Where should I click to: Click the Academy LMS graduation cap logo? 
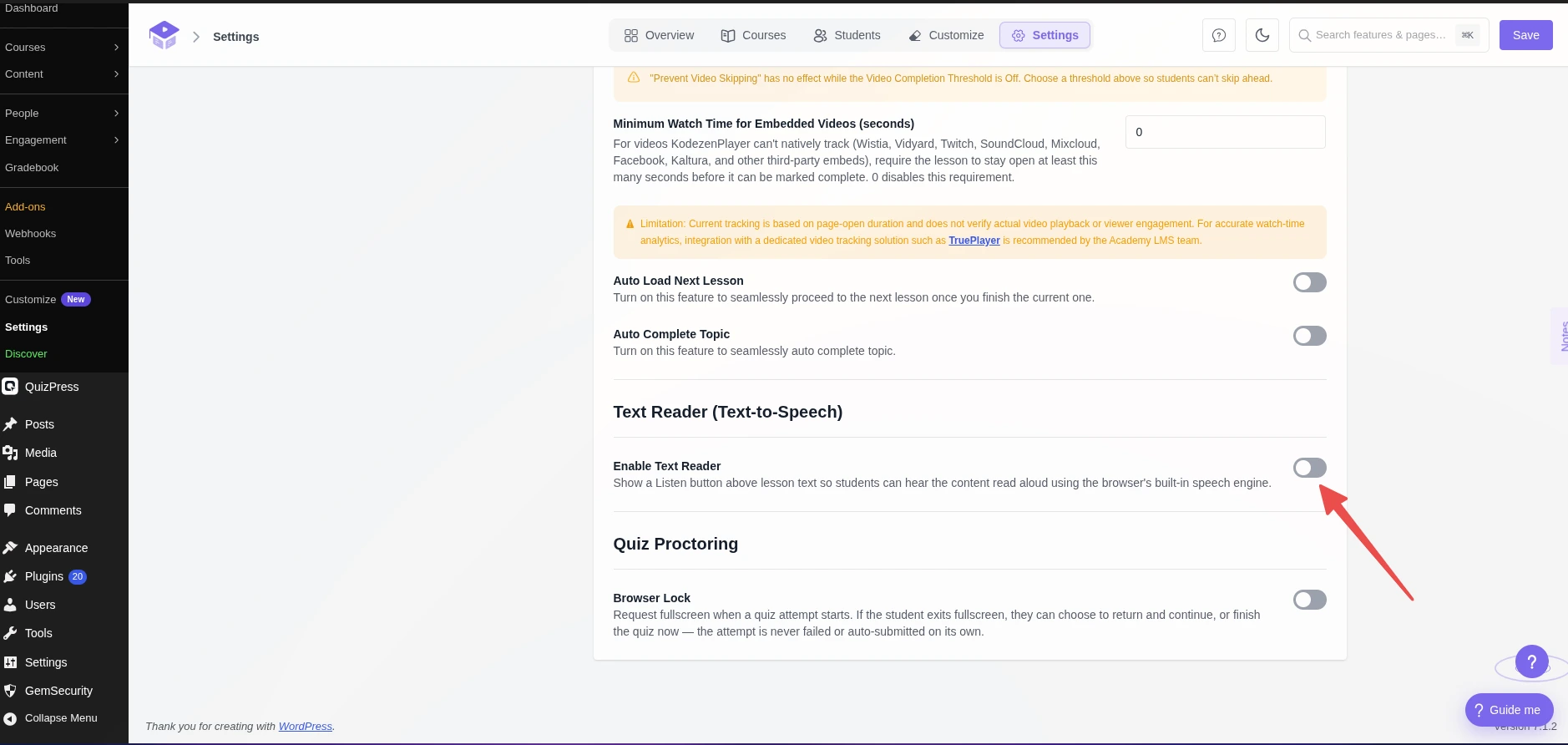click(x=164, y=35)
